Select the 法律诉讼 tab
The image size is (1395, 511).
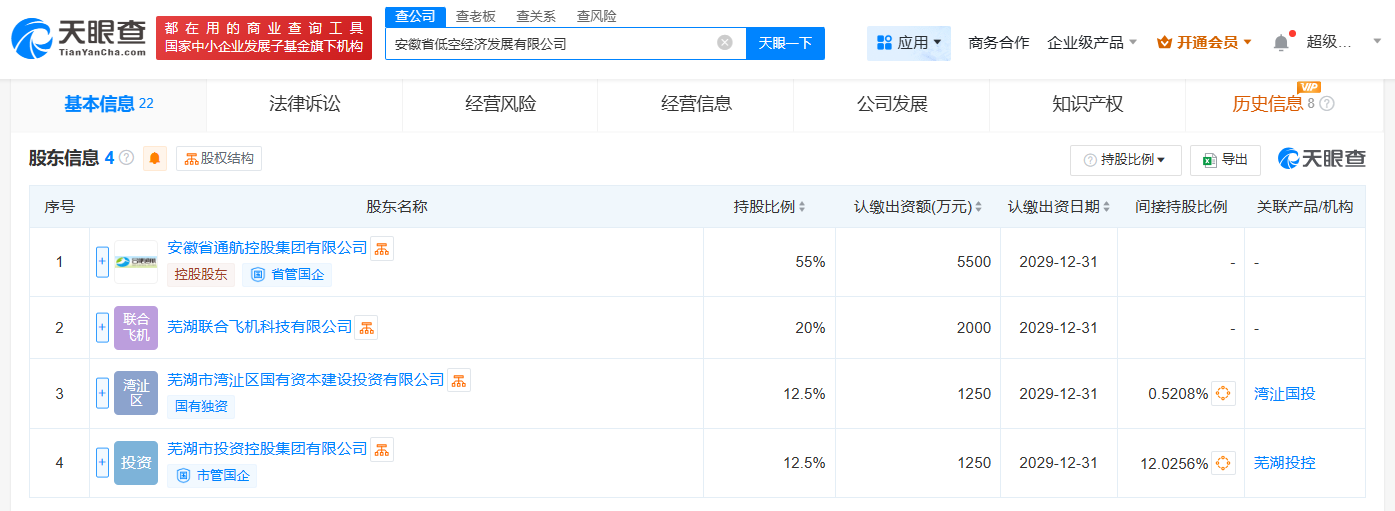point(304,104)
